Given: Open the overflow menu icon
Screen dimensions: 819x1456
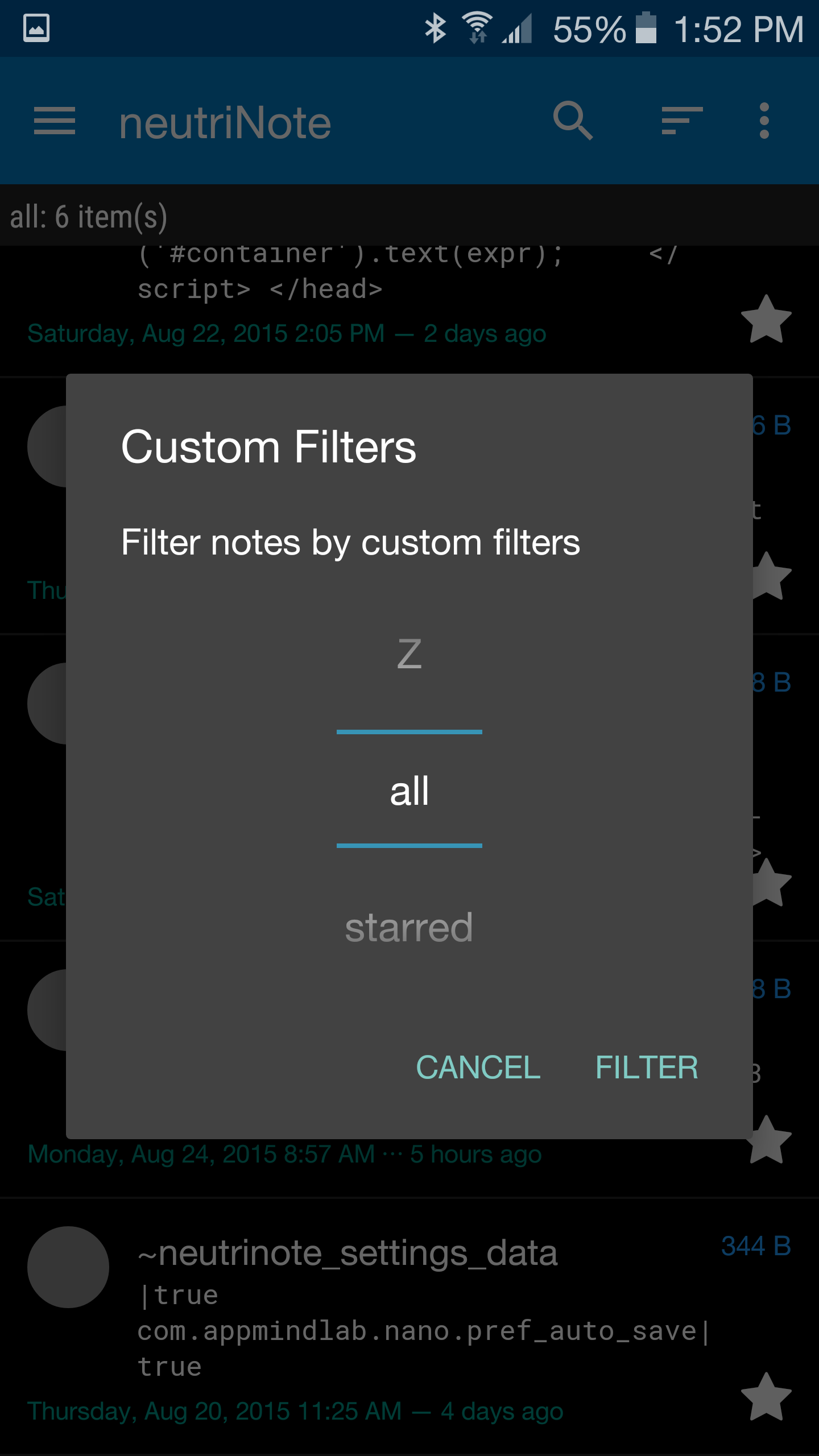Looking at the screenshot, I should coord(764,121).
